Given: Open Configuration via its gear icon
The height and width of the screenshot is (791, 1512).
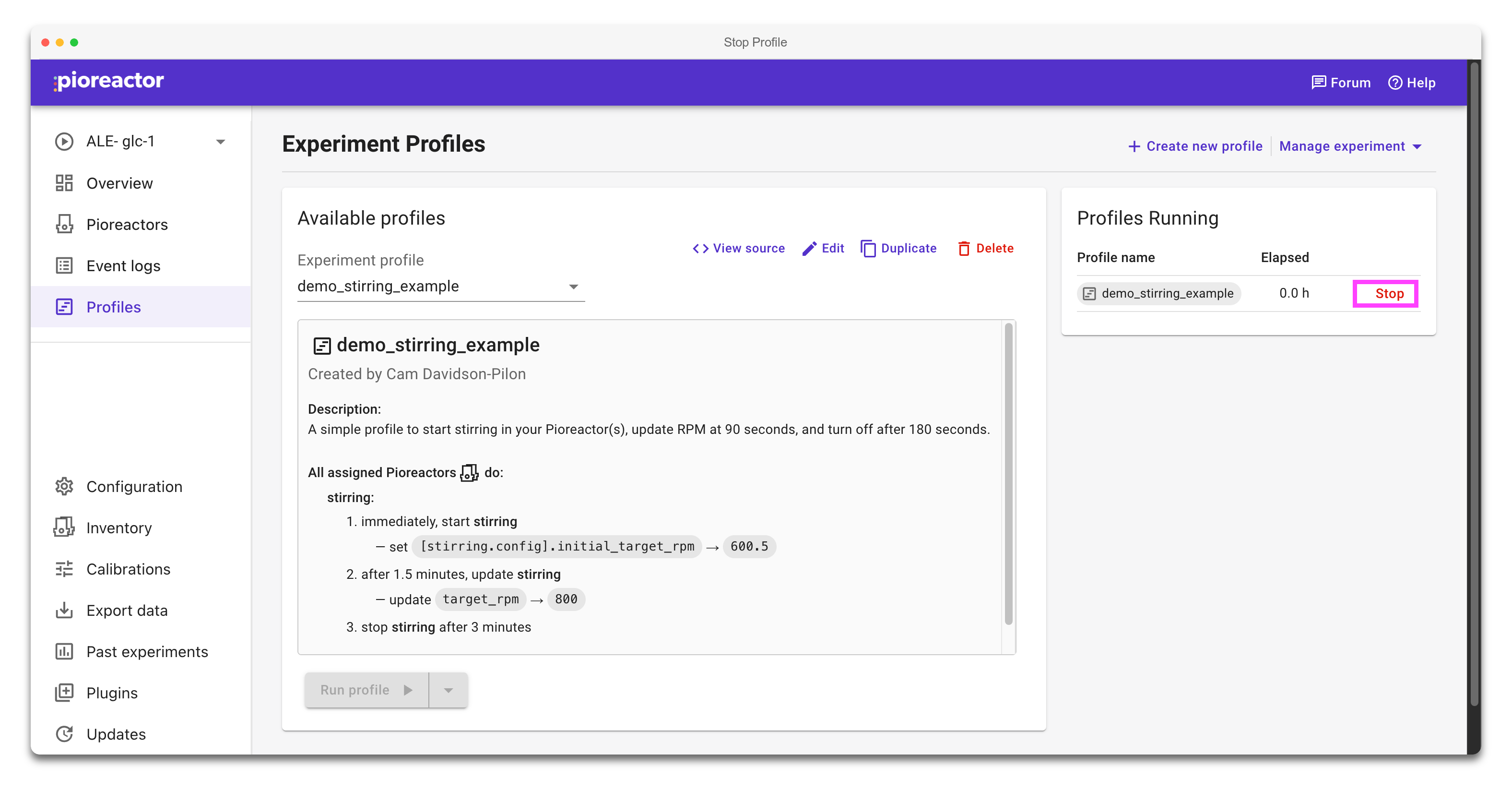Looking at the screenshot, I should coord(64,486).
